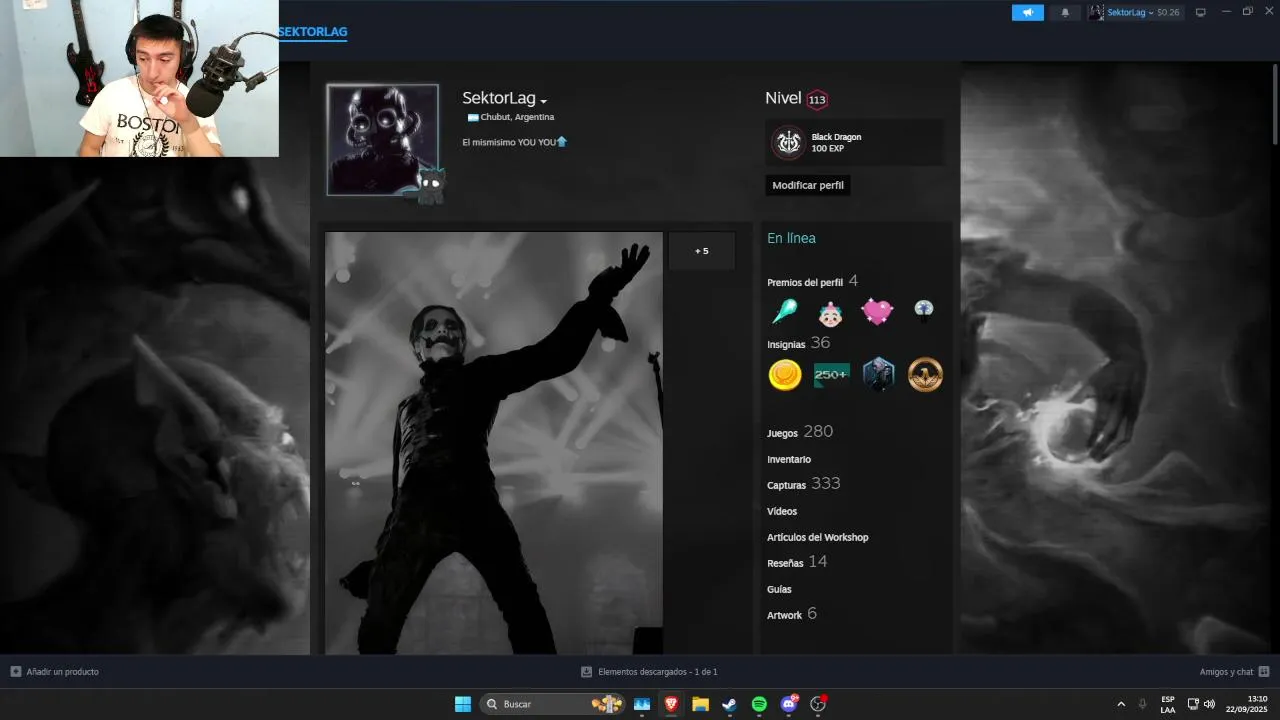The height and width of the screenshot is (720, 1280).
Task: Open Amigos y chat panel
Action: [x=1235, y=672]
